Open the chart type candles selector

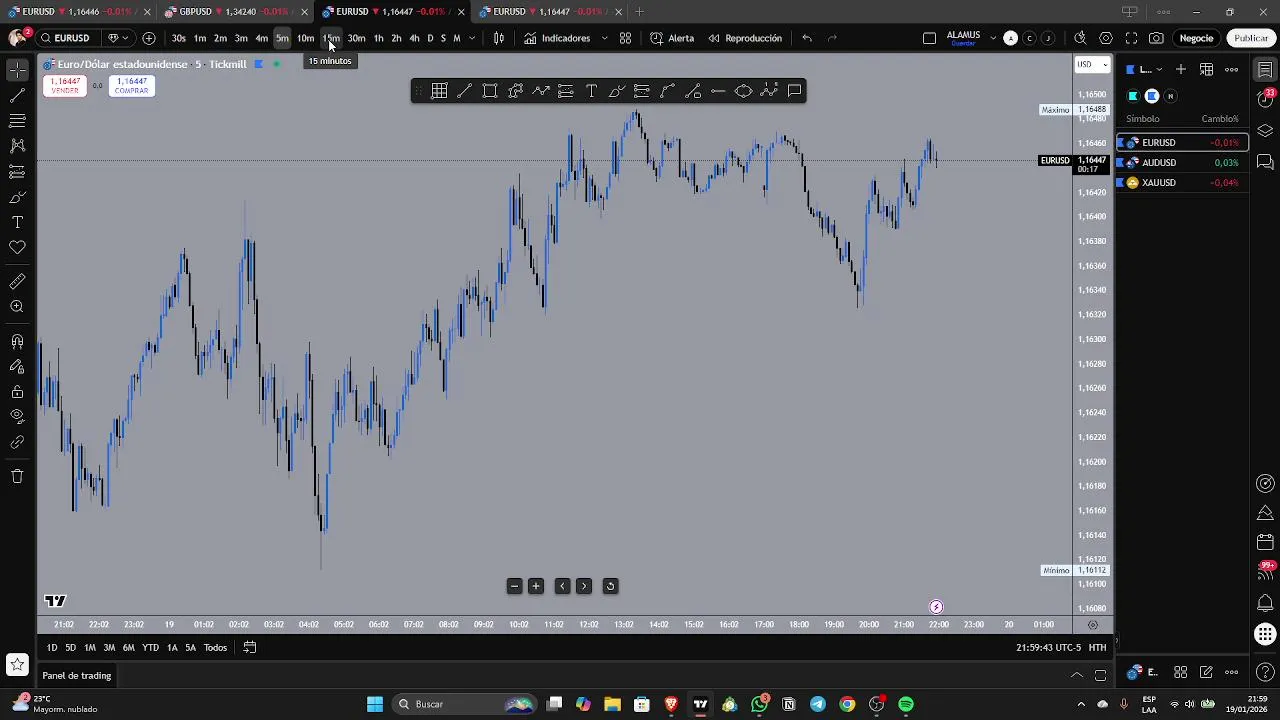(x=499, y=38)
